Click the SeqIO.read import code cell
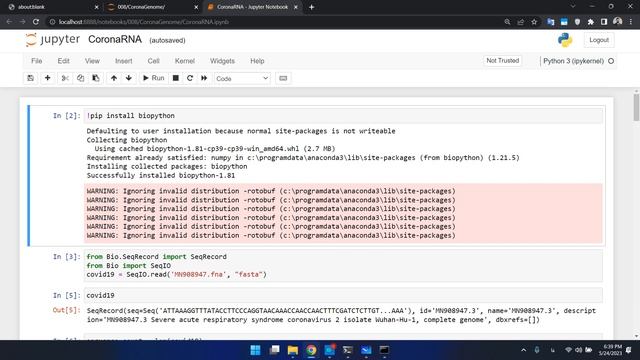Viewport: 640px width, 360px height. pos(343,265)
